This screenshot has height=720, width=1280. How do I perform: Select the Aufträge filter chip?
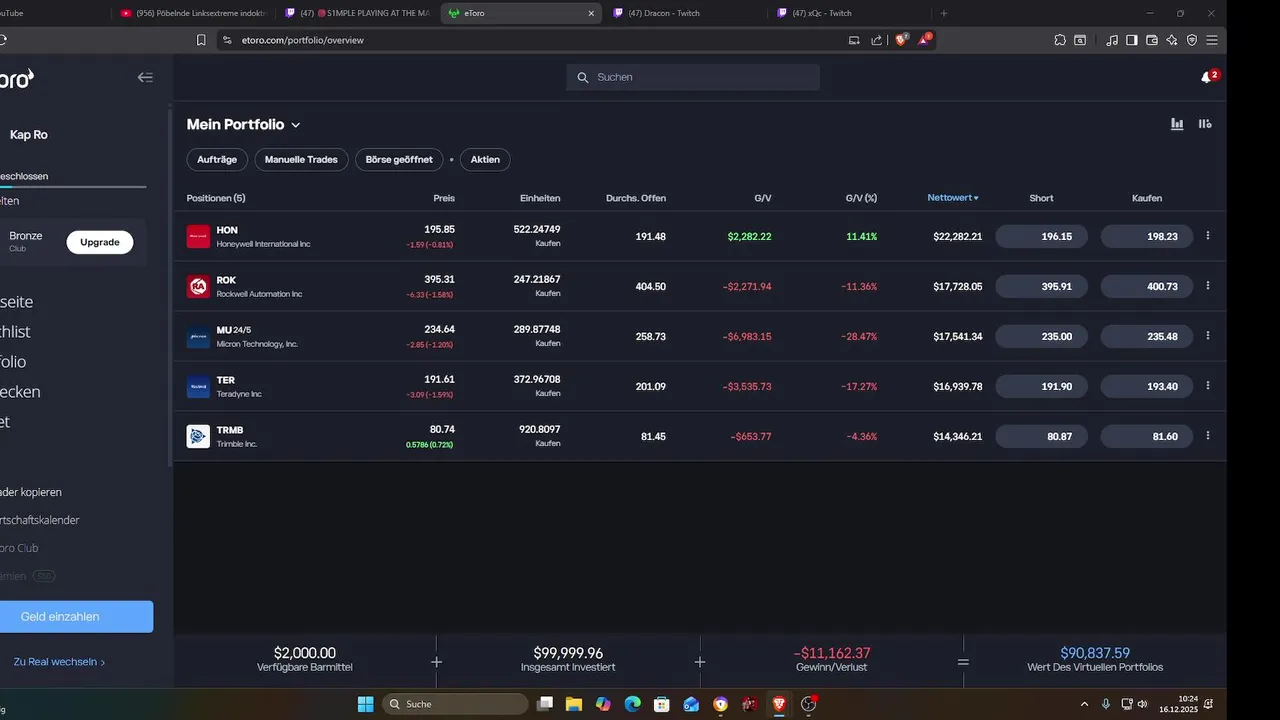point(217,159)
